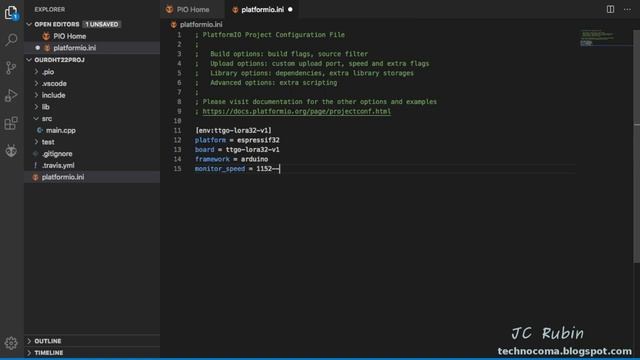The width and height of the screenshot is (640, 360).
Task: Click the 'board = ttgo-lora32-v1' line
Action: (237, 149)
